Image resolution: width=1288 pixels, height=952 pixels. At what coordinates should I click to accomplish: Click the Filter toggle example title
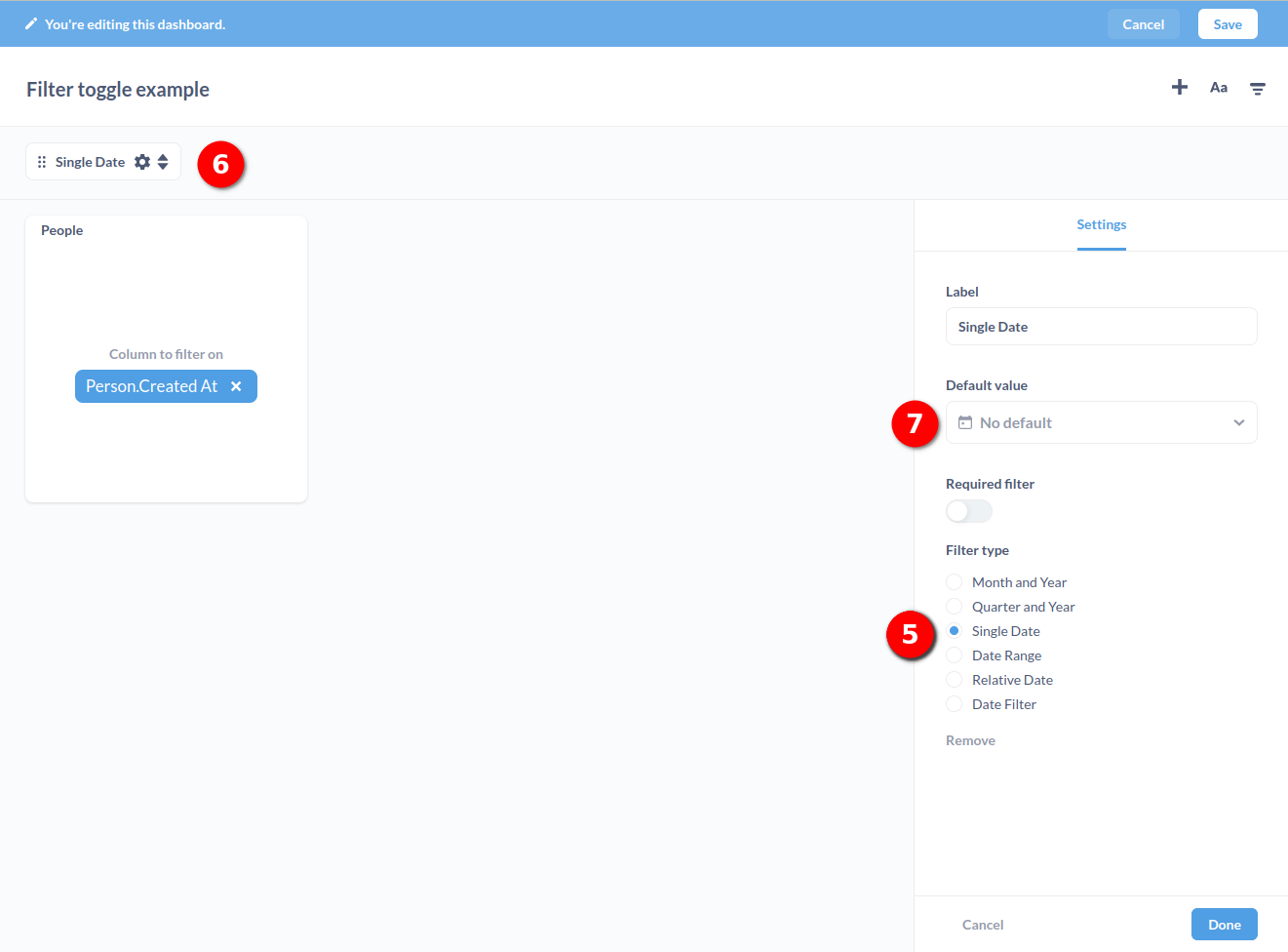click(118, 90)
